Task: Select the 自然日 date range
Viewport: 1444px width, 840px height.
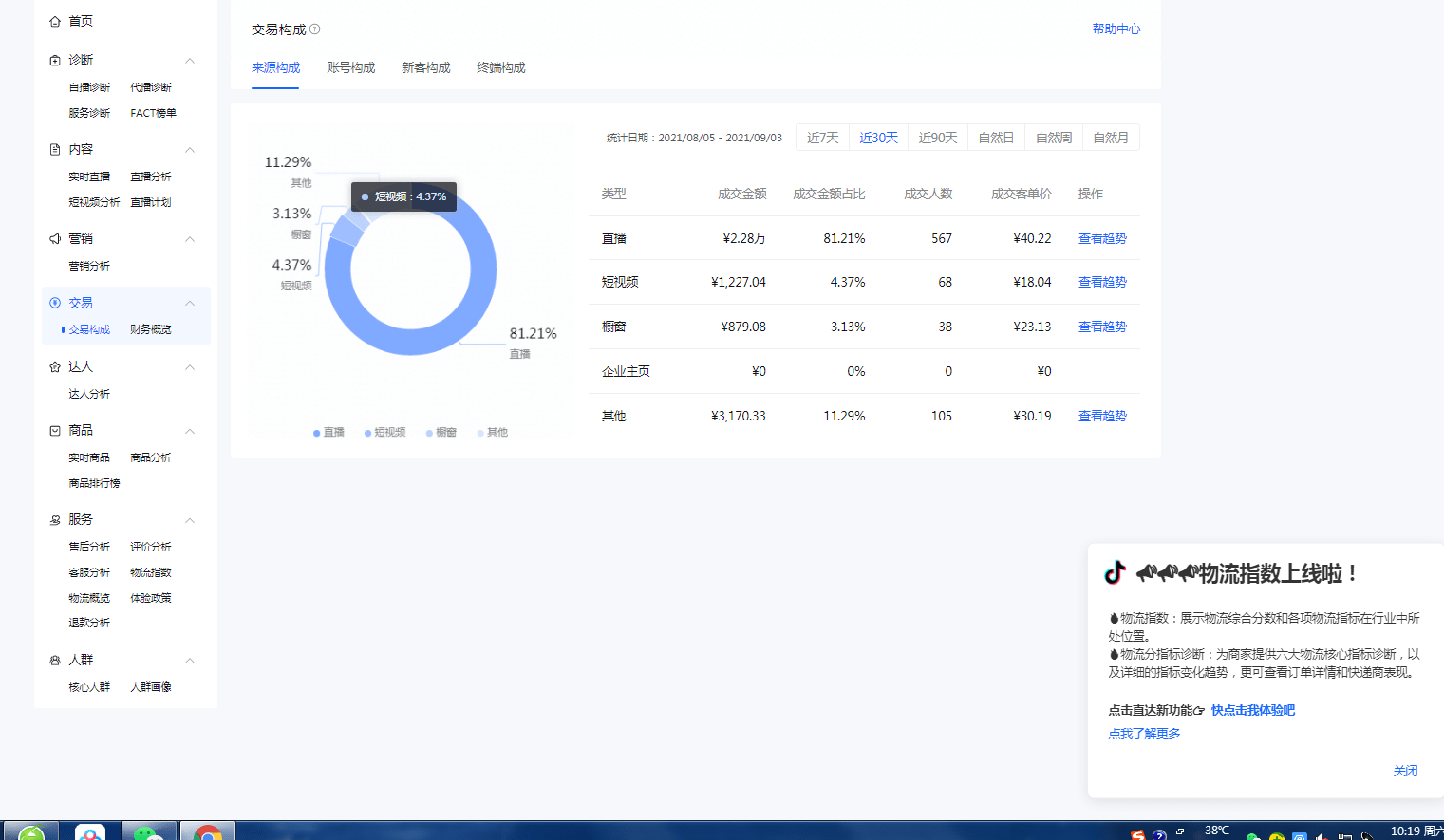Action: (x=996, y=138)
